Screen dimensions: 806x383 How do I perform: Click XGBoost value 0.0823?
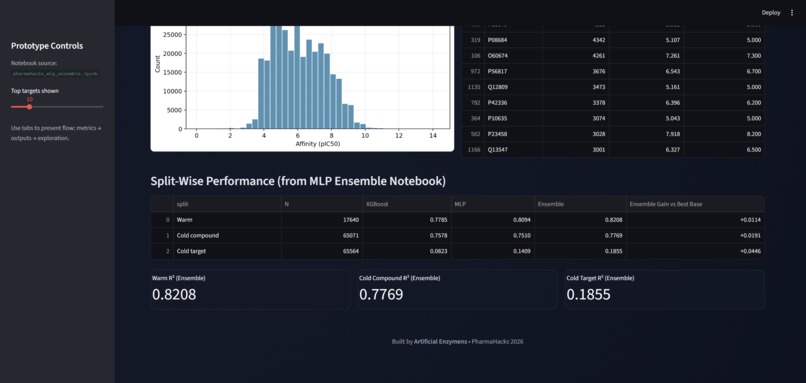point(407,251)
